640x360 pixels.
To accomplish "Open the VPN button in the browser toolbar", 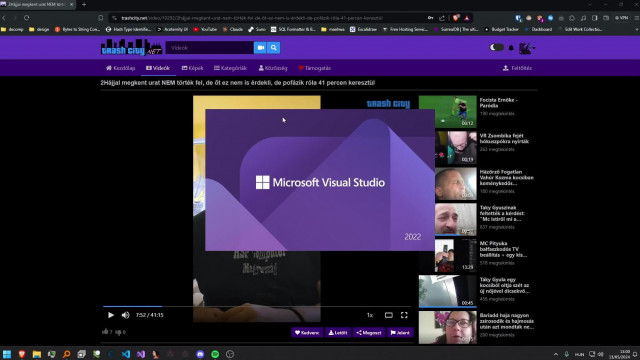I will (x=622, y=18).
